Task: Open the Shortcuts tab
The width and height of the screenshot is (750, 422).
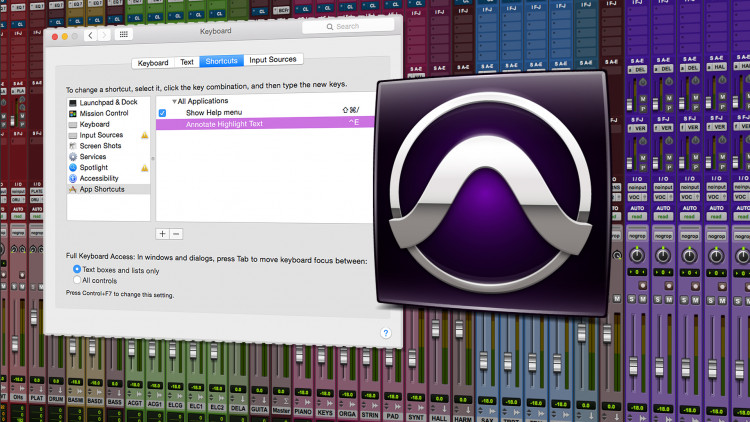Action: [221, 61]
